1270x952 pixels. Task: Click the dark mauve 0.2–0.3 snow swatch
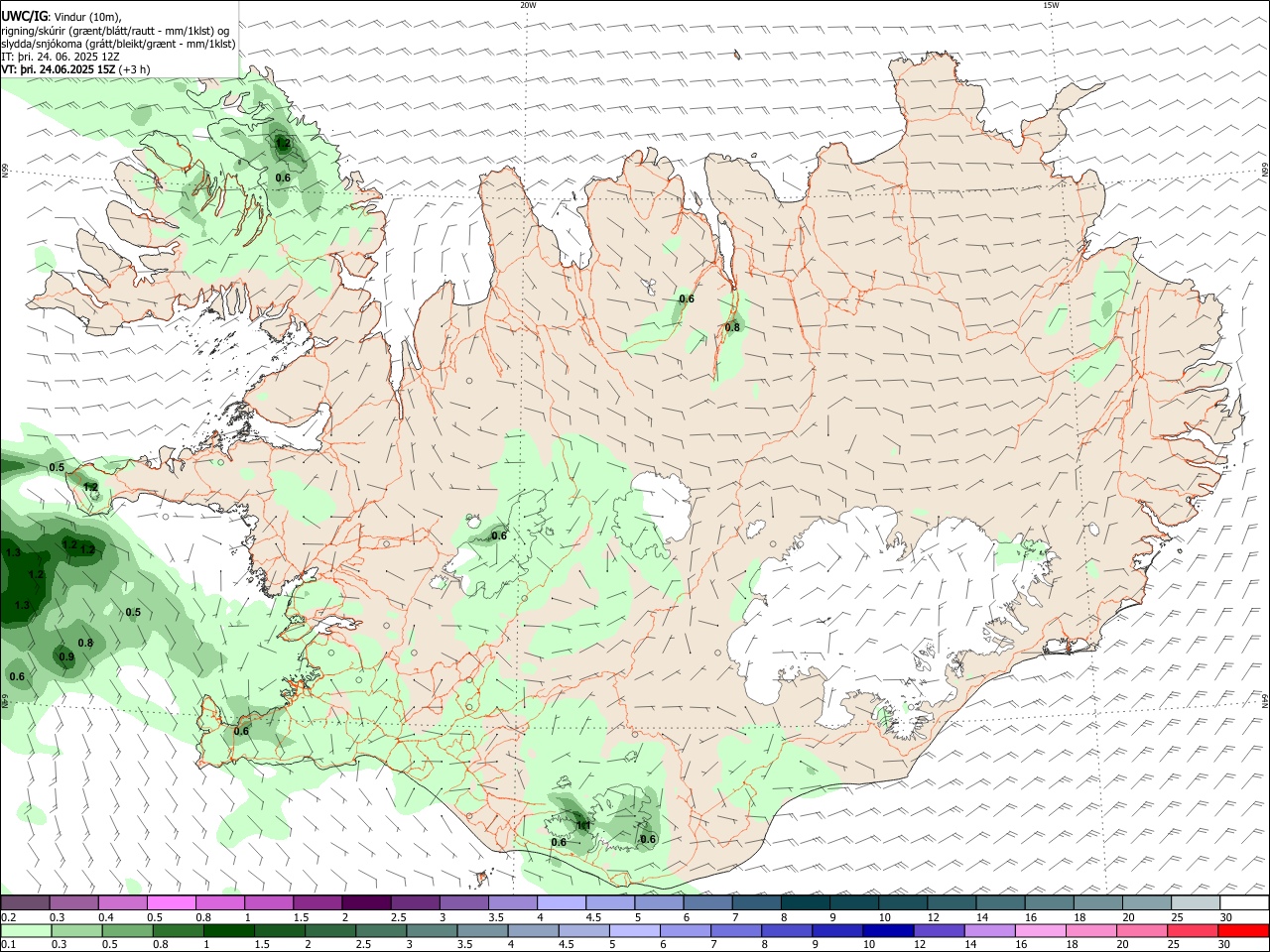pyautogui.click(x=26, y=903)
